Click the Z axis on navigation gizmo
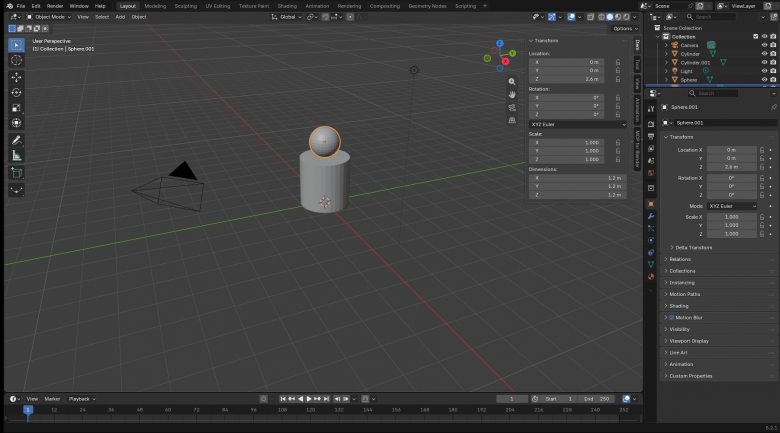This screenshot has width=780, height=433. pyautogui.click(x=499, y=44)
